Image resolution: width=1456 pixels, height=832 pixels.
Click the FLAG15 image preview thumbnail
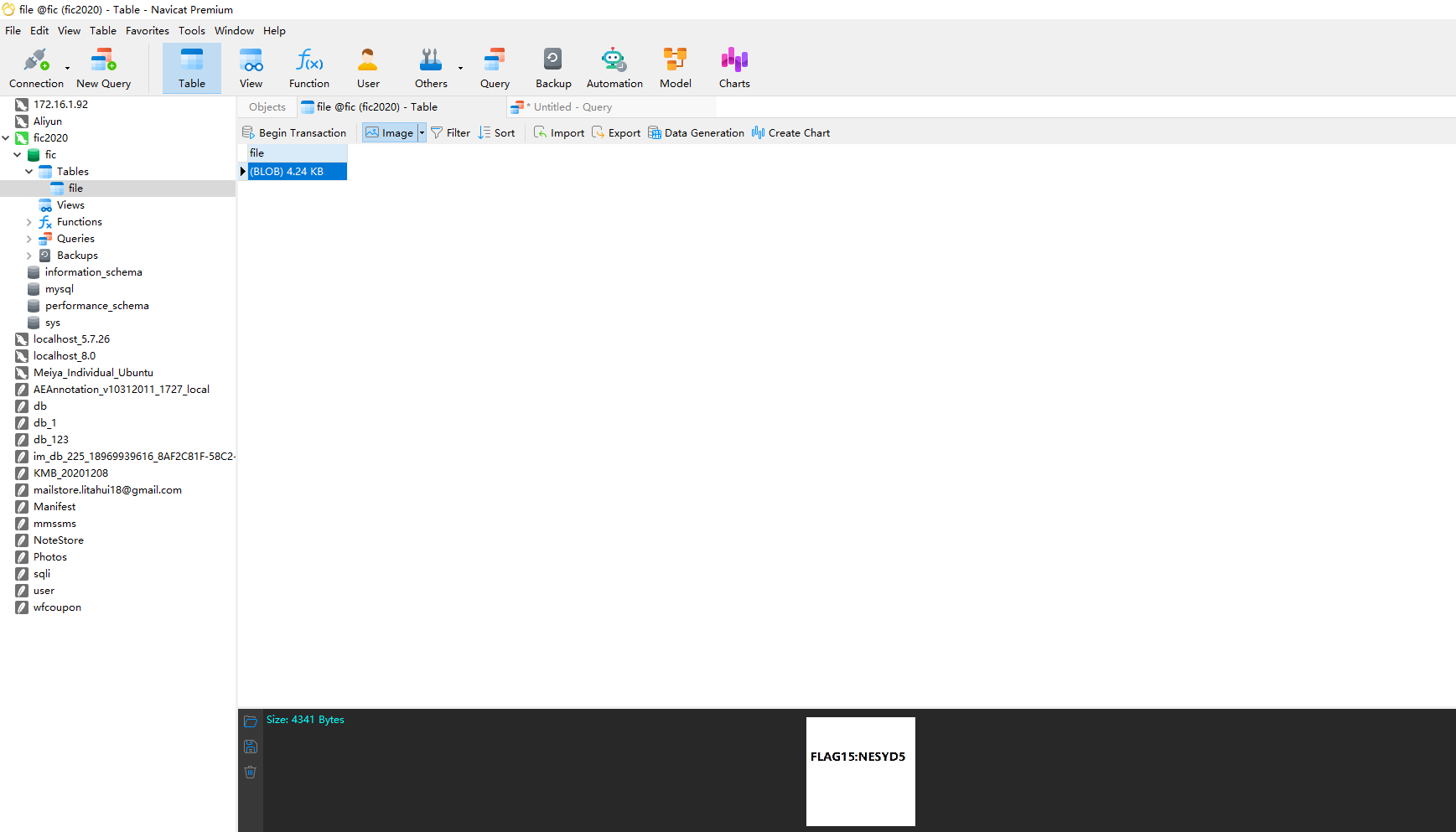[860, 771]
